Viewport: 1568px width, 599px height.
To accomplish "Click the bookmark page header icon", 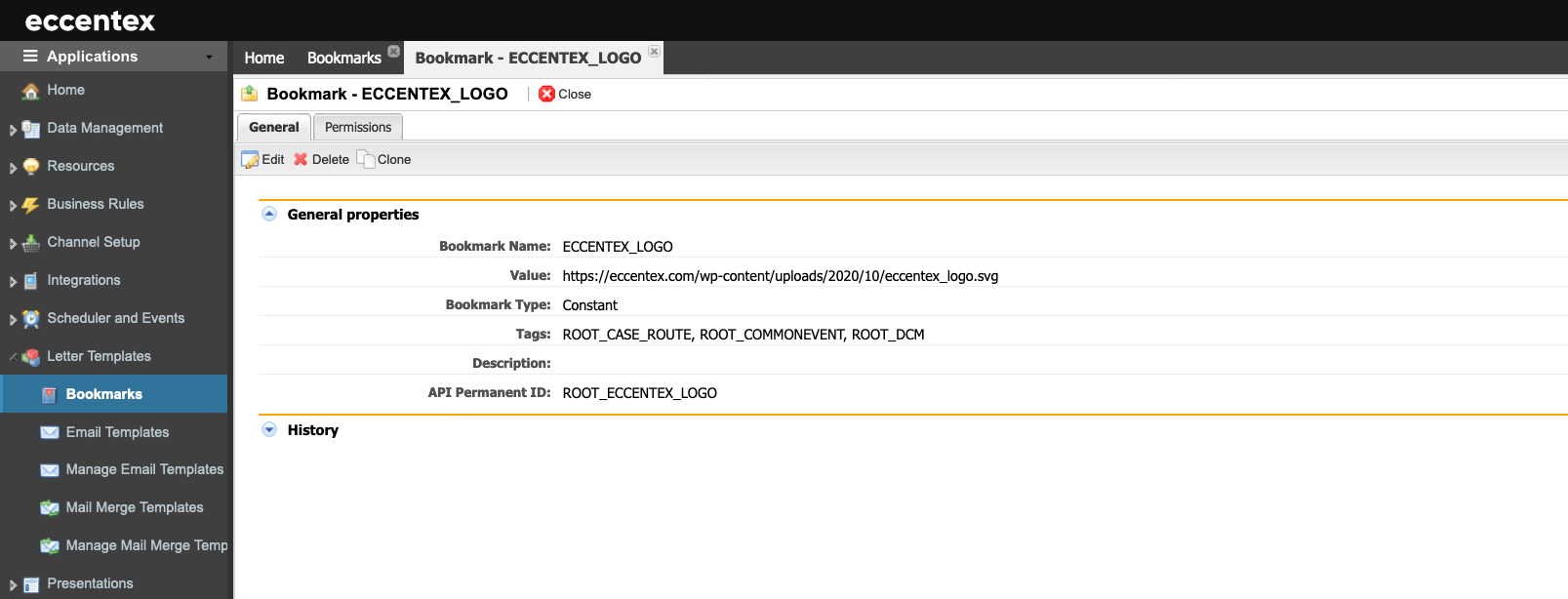I will 250,94.
